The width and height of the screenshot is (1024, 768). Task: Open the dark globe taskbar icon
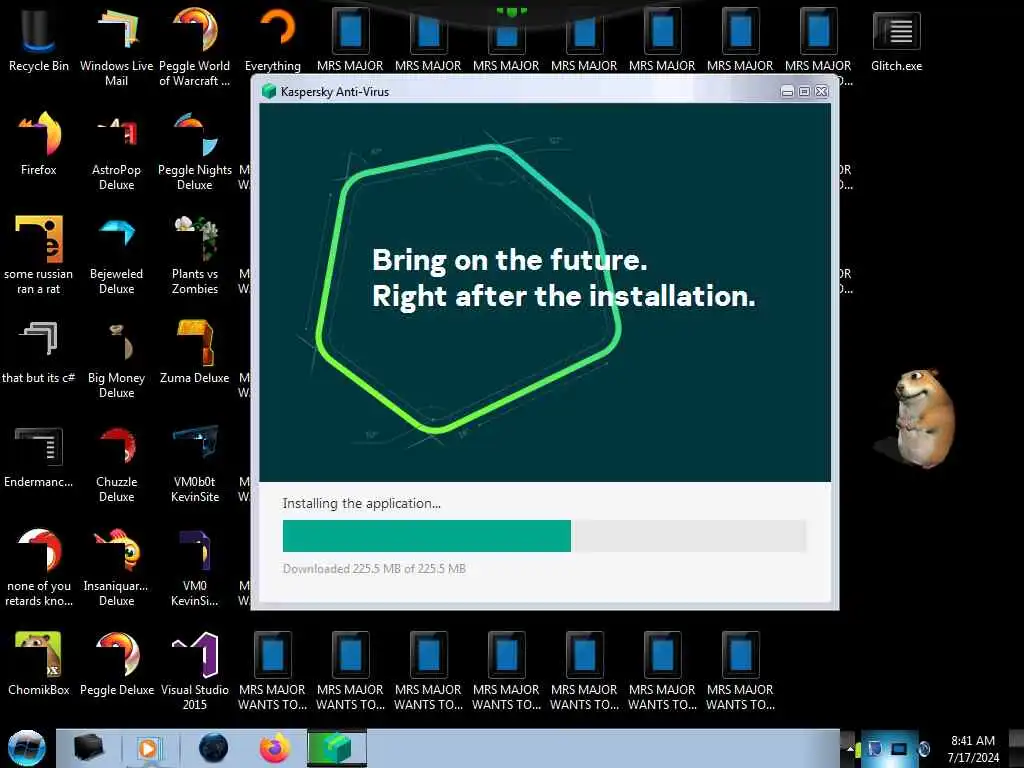213,748
